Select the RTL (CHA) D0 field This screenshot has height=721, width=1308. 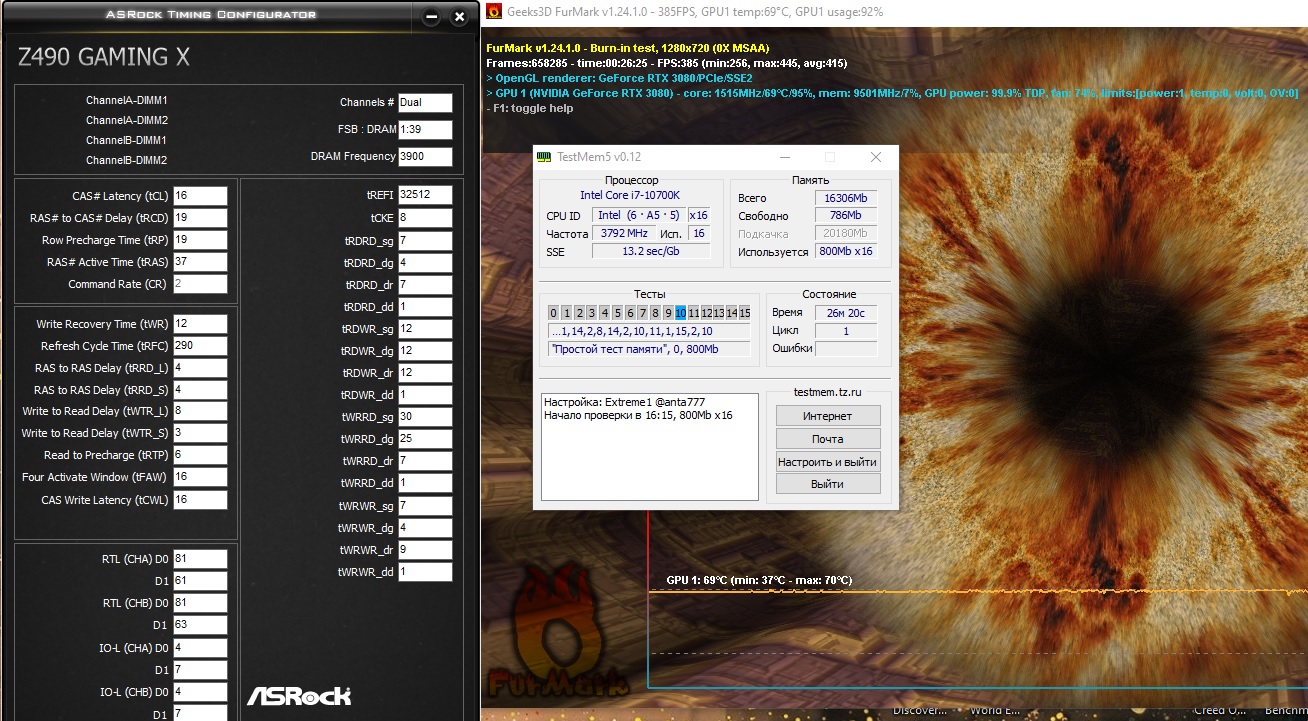(x=200, y=559)
